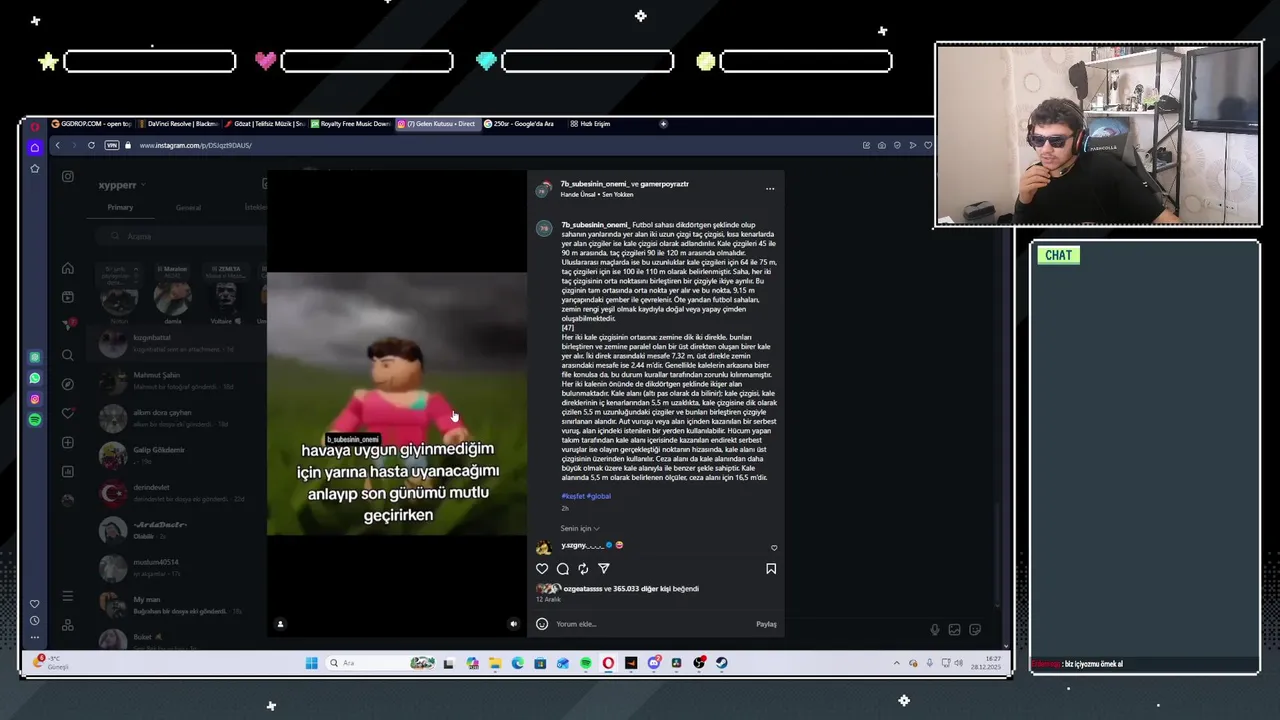Open the Instagram hamburger More menu
The width and height of the screenshot is (1280, 720).
point(67,596)
